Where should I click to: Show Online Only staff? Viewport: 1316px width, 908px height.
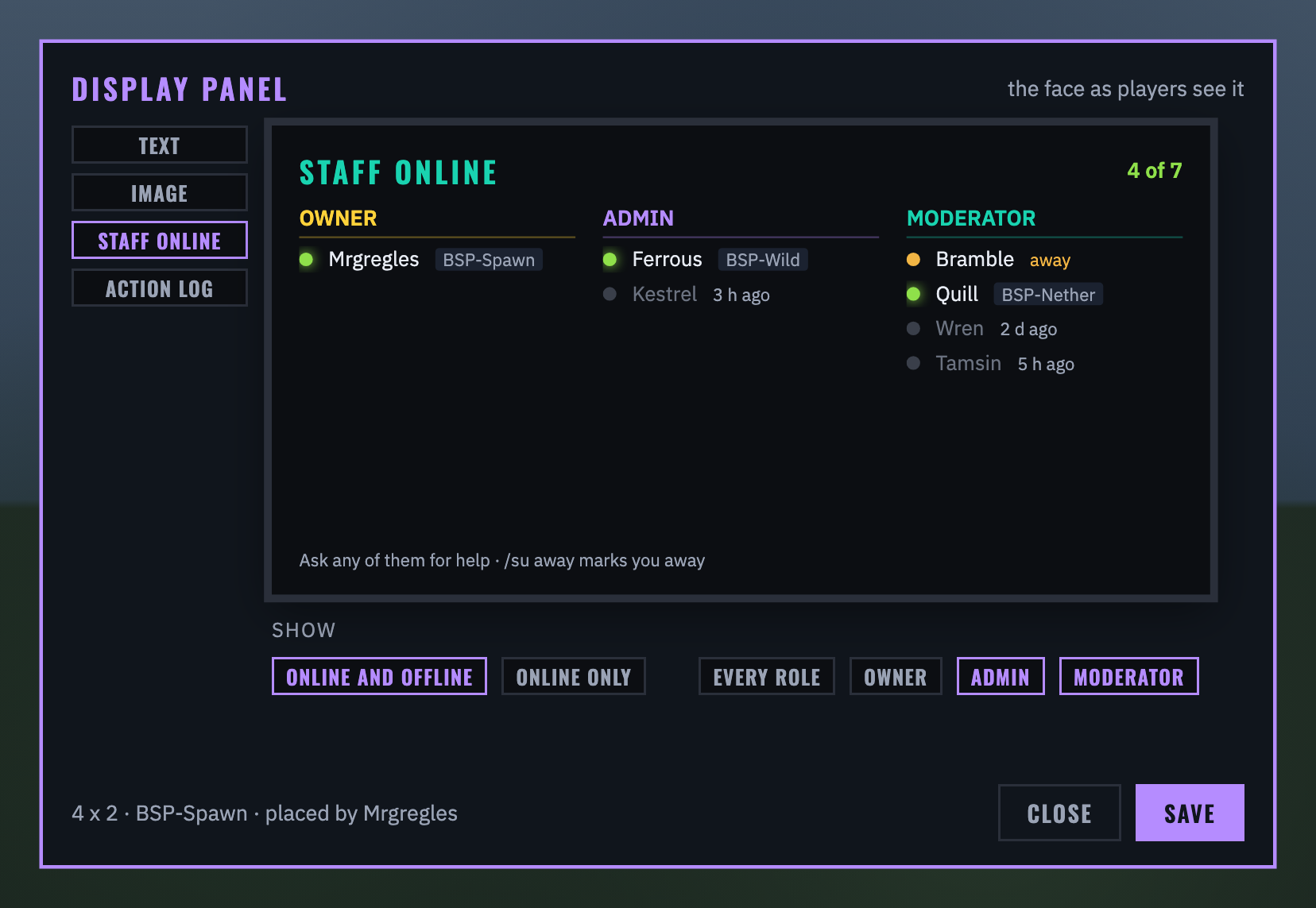point(573,676)
